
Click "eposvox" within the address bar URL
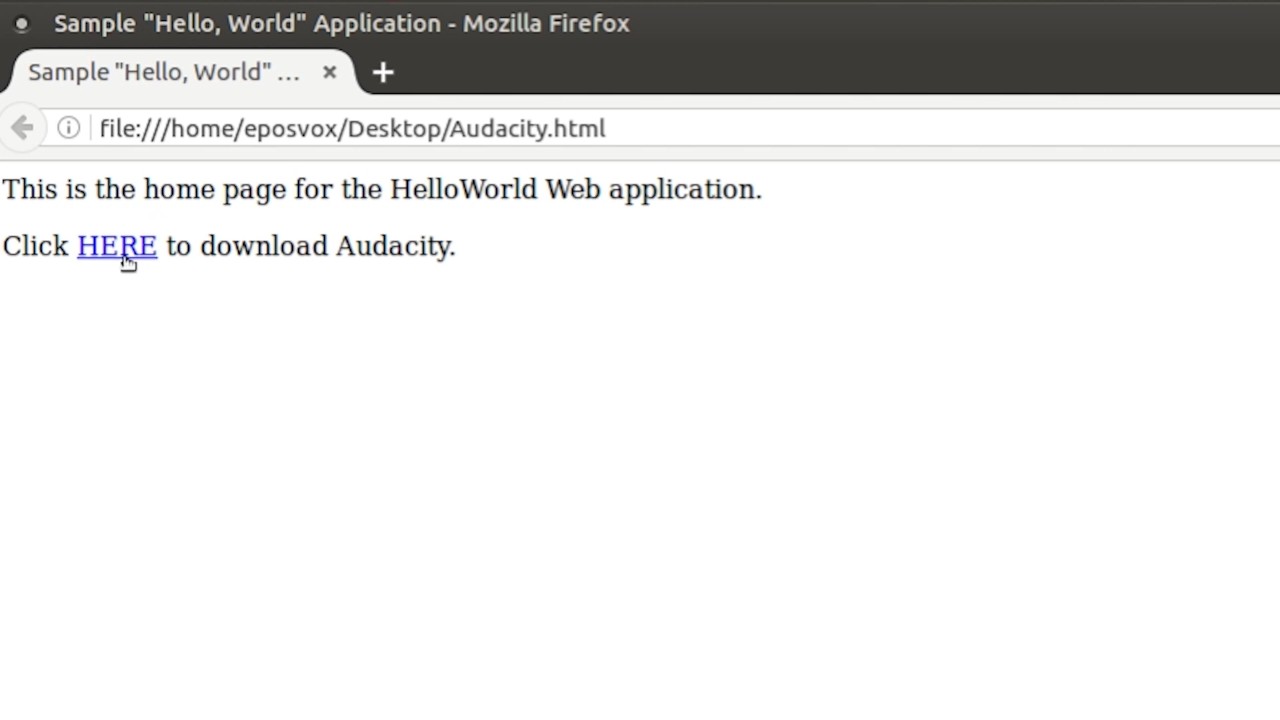291,128
